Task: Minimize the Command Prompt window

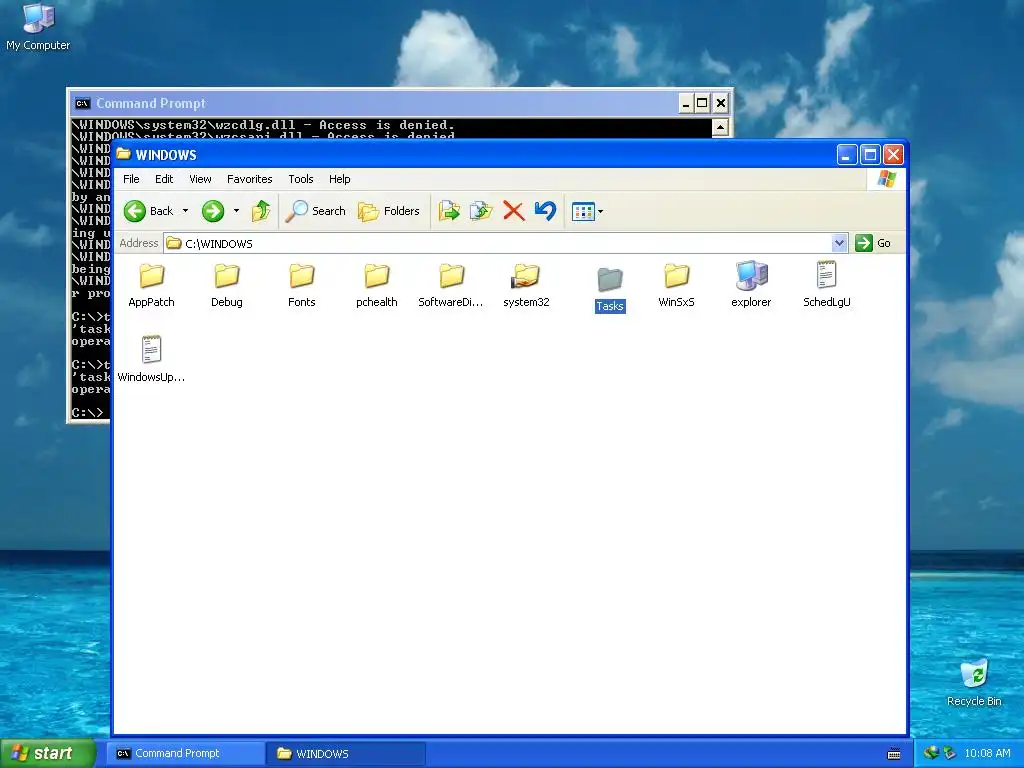Action: [686, 103]
